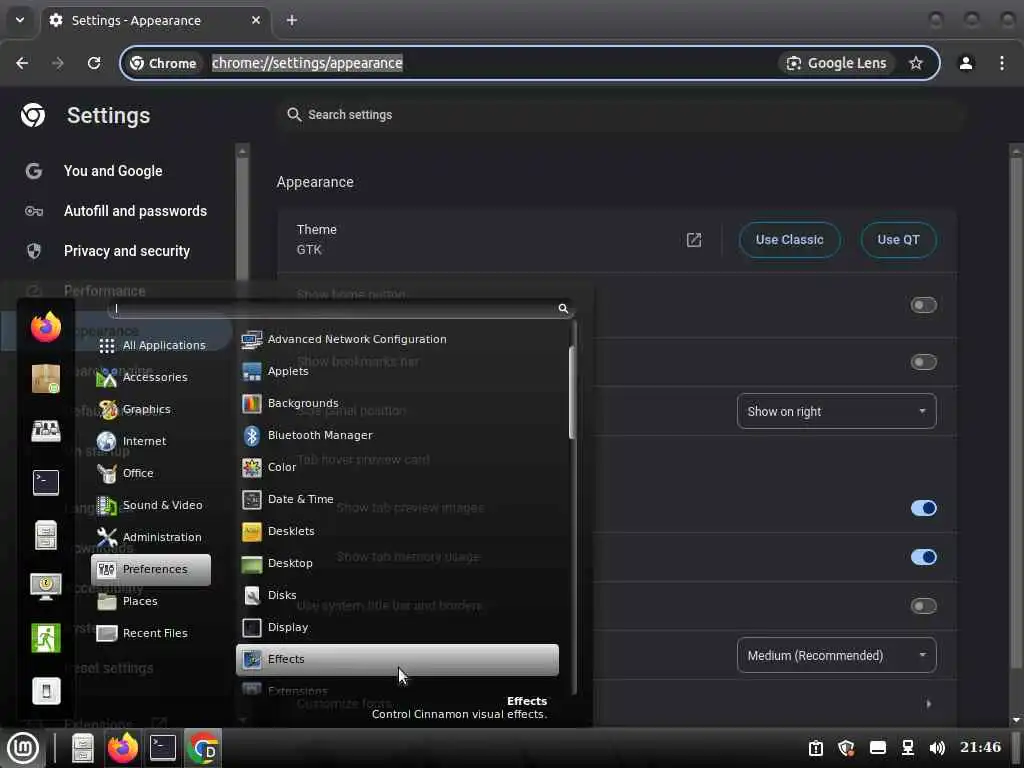Open the theme external link icon
Image resolution: width=1024 pixels, height=768 pixels.
[694, 240]
